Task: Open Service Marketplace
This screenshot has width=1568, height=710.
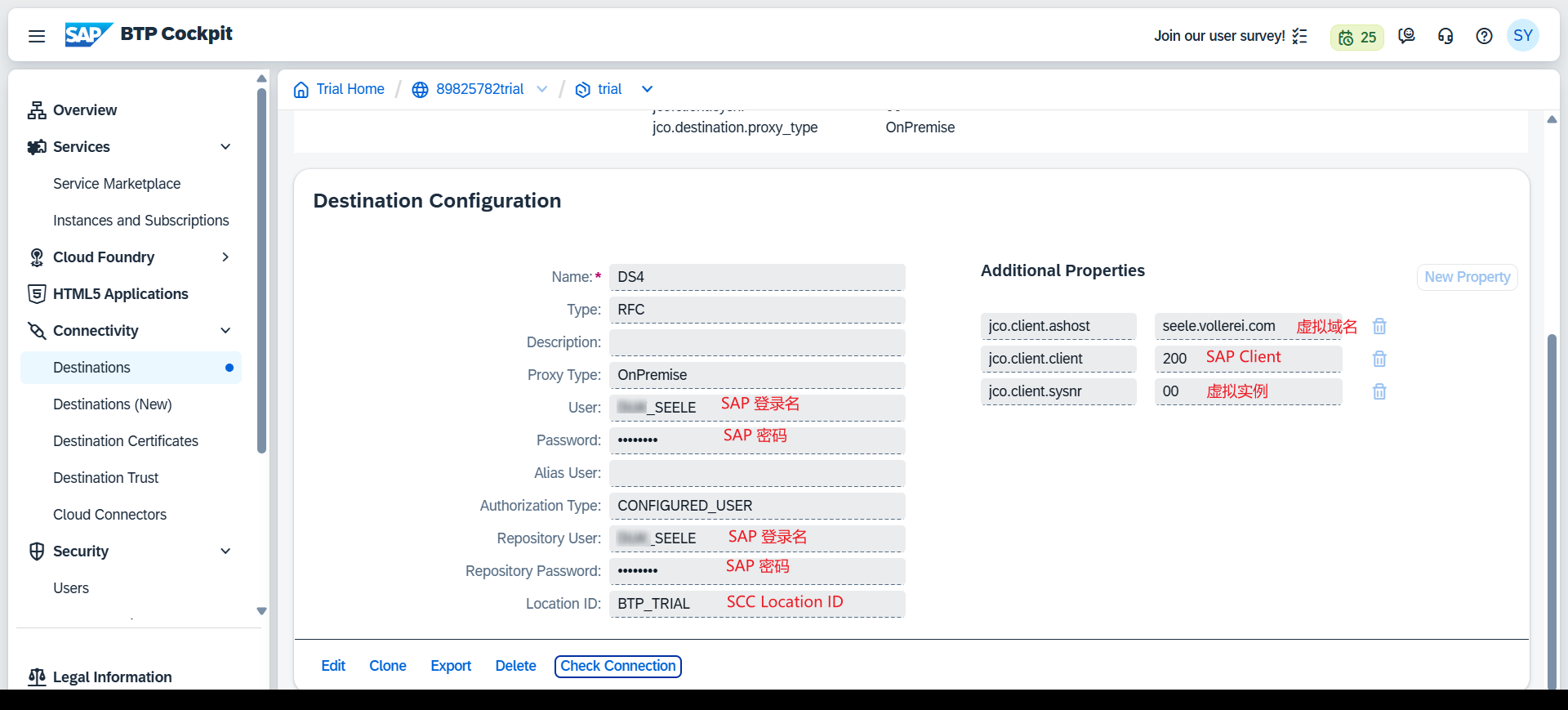Action: click(117, 184)
